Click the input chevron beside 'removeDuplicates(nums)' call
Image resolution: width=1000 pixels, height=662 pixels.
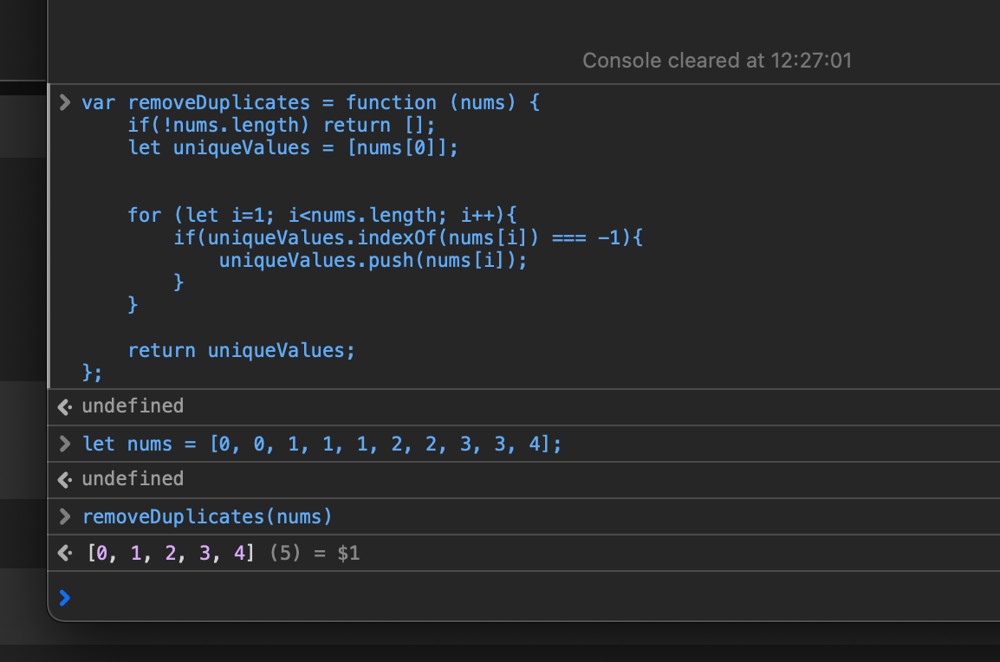(x=64, y=516)
